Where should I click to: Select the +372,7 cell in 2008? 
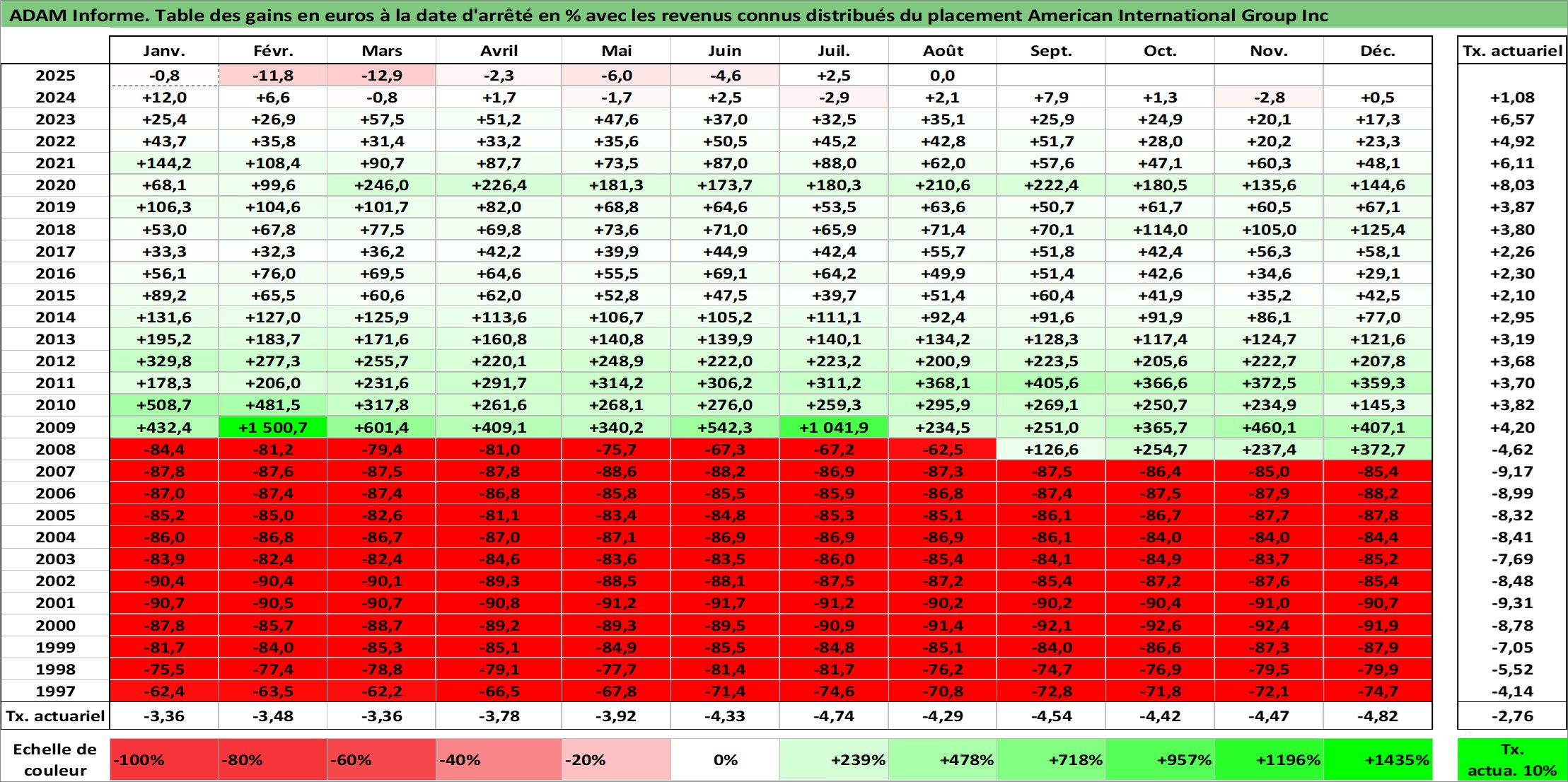click(1378, 449)
